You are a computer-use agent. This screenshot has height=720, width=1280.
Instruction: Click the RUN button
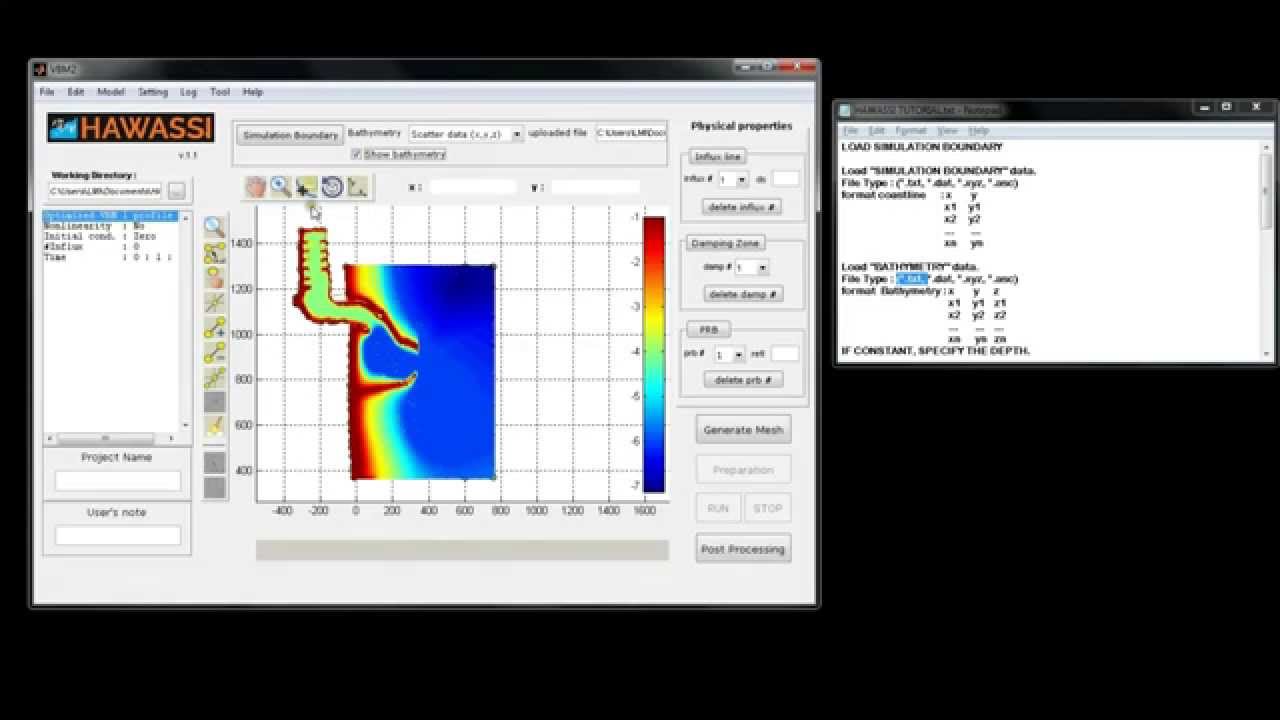point(718,508)
